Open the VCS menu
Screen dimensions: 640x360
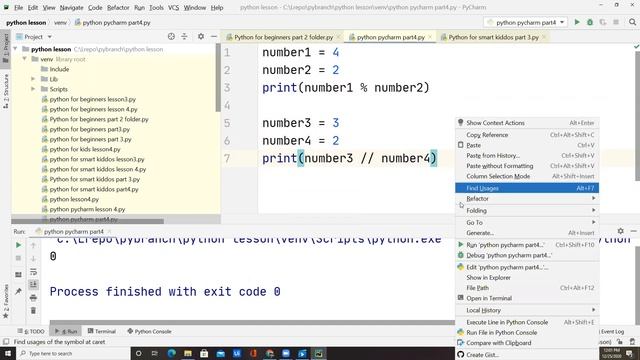pos(173,7)
